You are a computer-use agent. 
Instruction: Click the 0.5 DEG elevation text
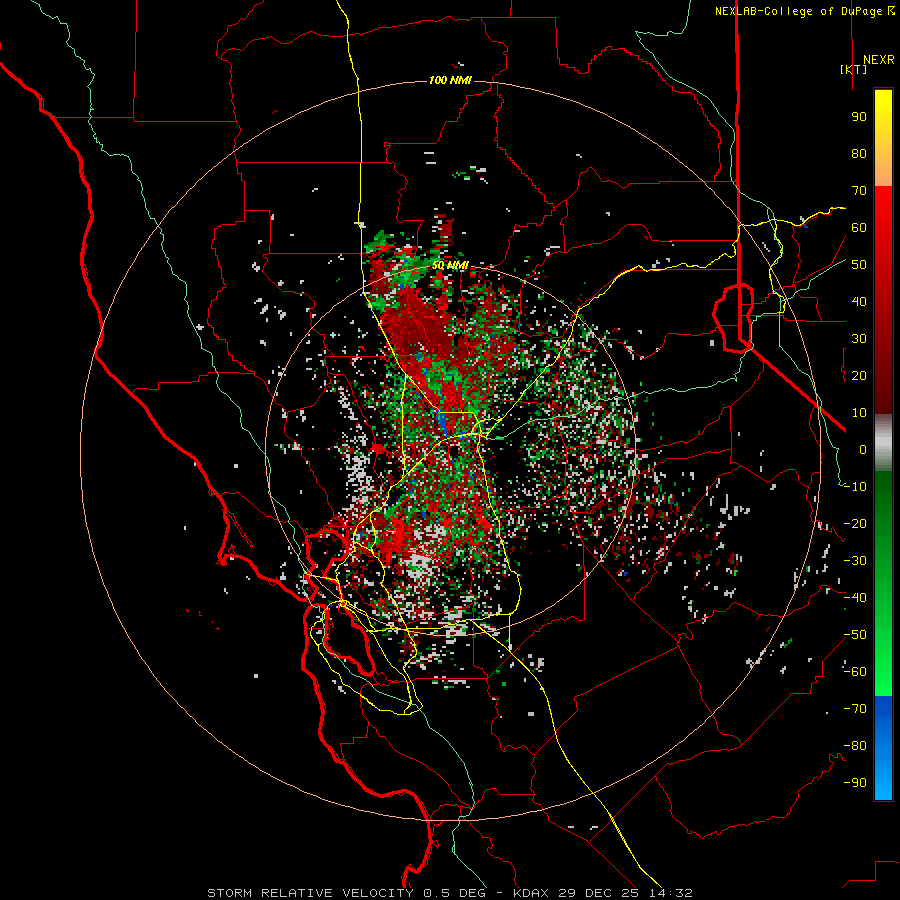pyautogui.click(x=454, y=893)
